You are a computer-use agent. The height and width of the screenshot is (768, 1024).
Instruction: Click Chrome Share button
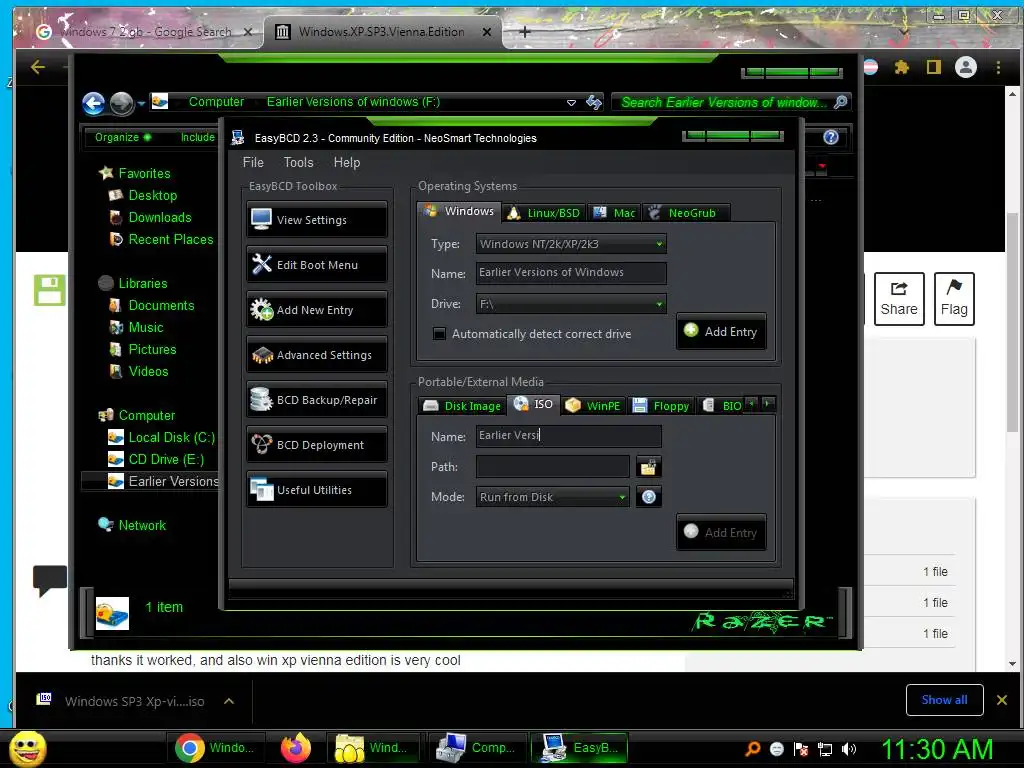pos(899,299)
